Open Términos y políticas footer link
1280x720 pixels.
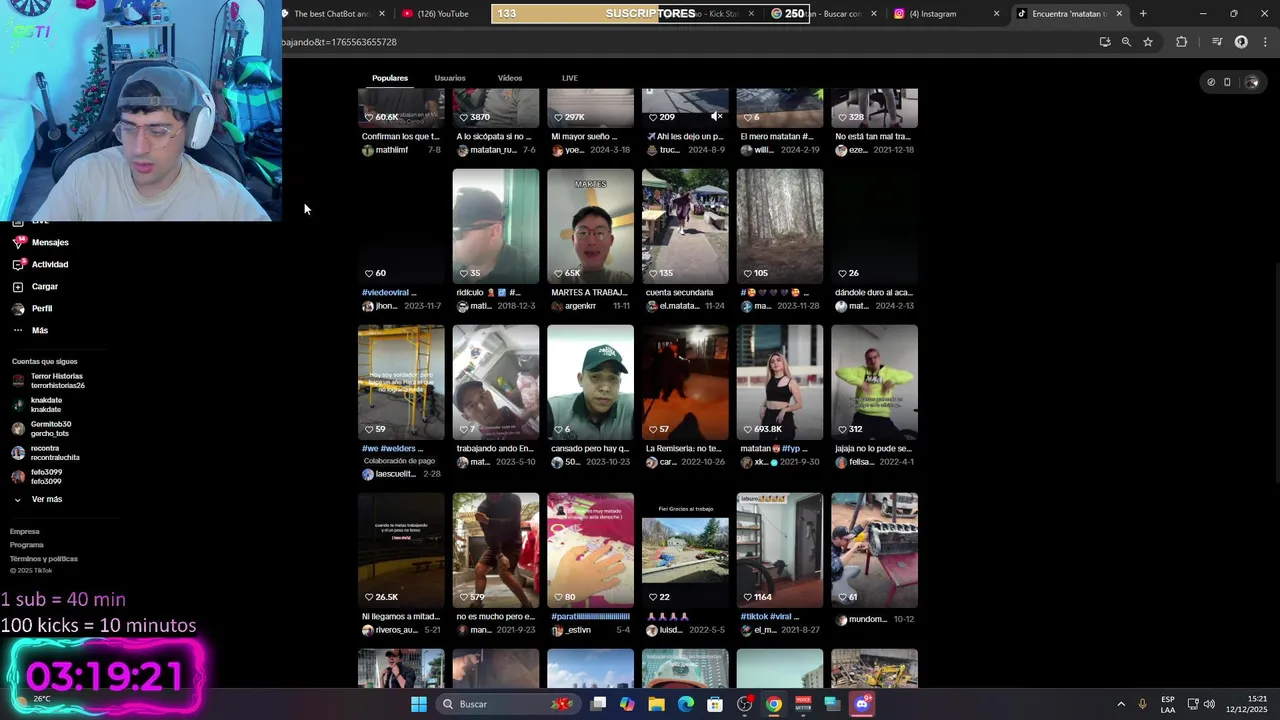tap(44, 559)
